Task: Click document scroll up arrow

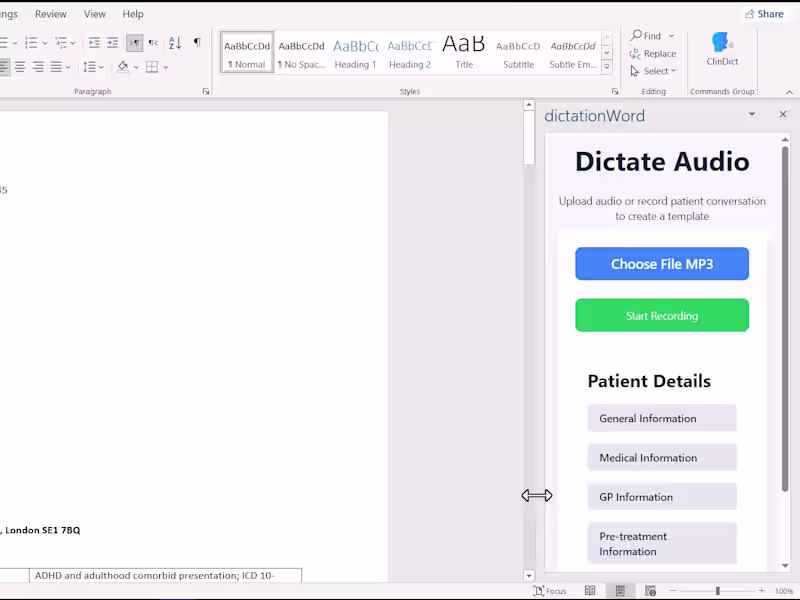Action: coord(529,105)
